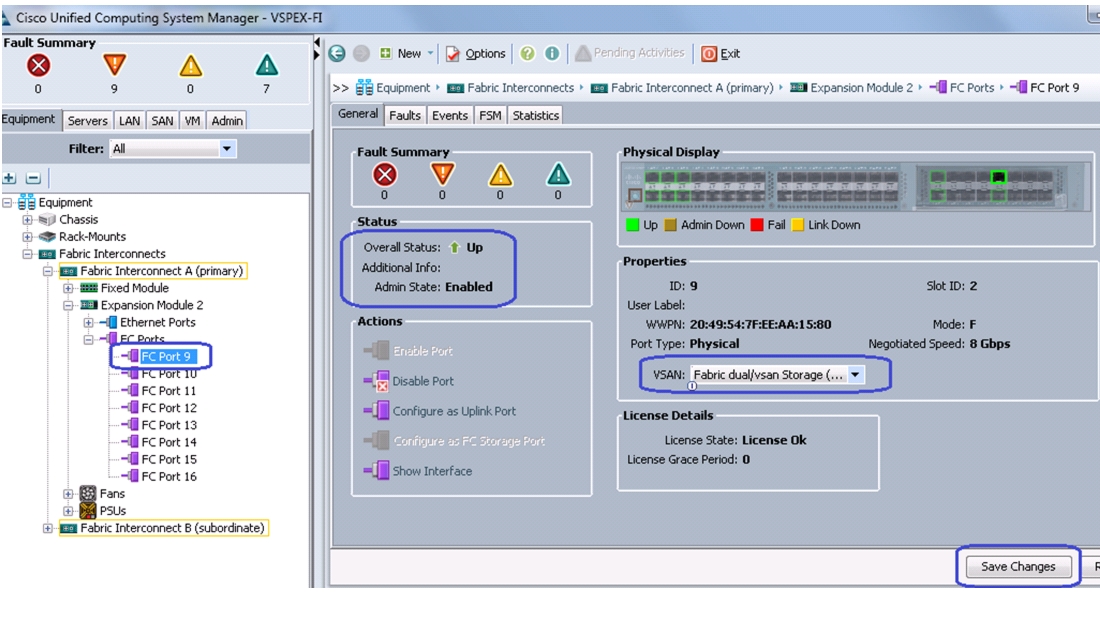1100x620 pixels.
Task: Expand the PSUs tree node
Action: click(68, 511)
